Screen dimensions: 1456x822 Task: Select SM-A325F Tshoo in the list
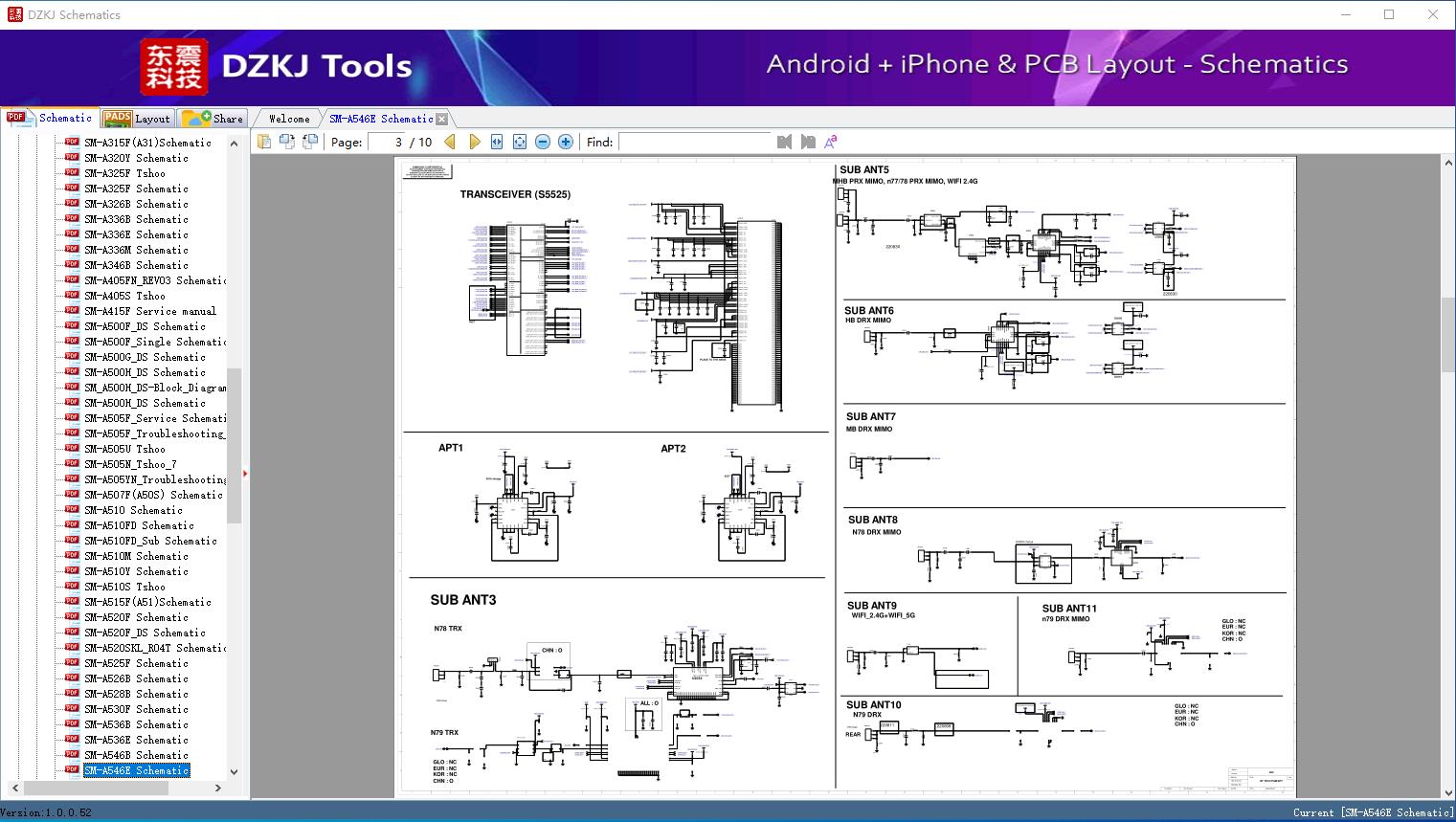[124, 173]
